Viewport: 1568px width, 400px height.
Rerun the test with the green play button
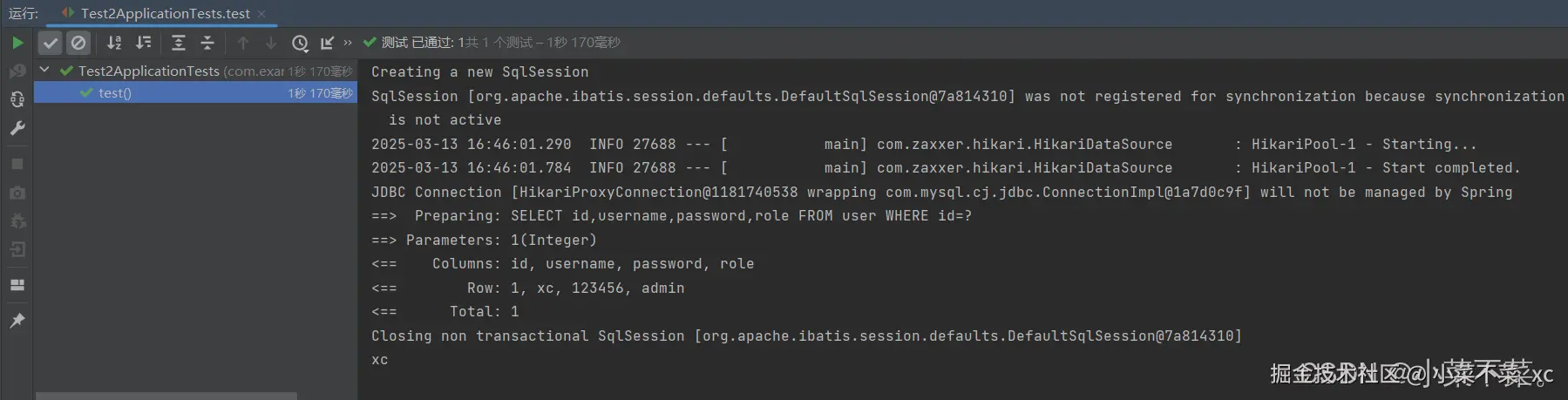tap(17, 43)
